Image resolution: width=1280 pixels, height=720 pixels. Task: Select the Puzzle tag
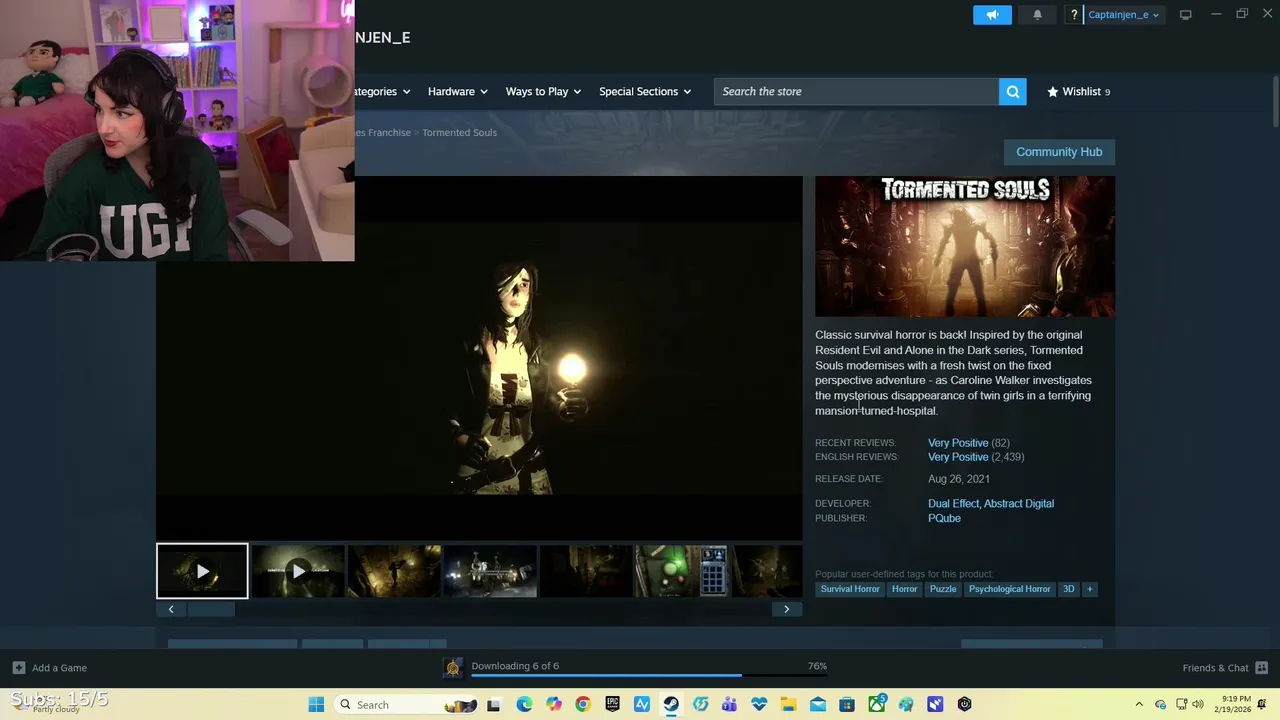click(943, 589)
